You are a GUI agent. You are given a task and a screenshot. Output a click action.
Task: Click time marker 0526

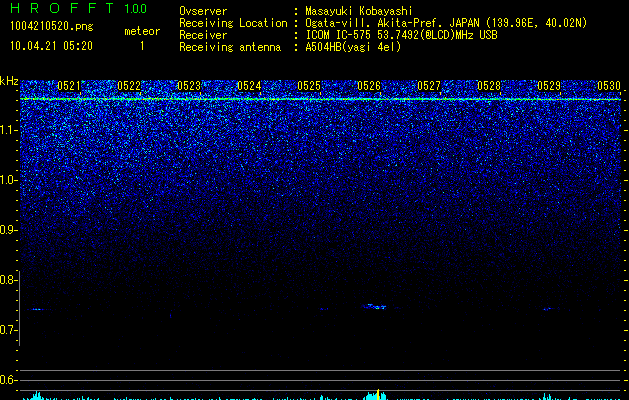pos(369,86)
